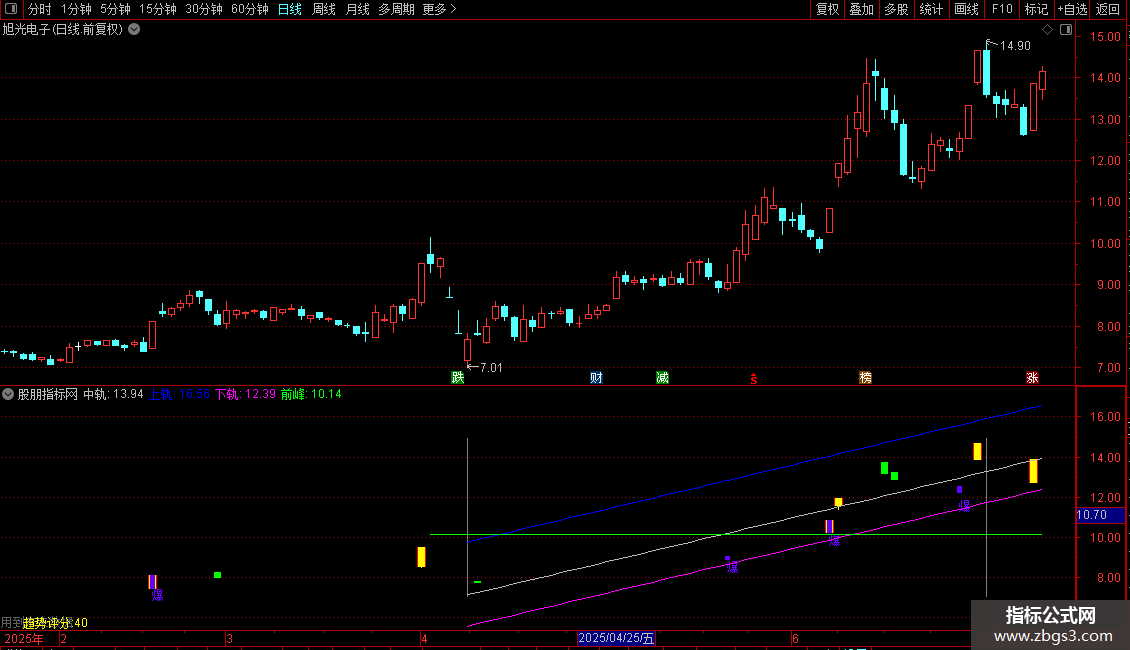This screenshot has height=650, width=1130.
Task: Click the 榜 event marker
Action: click(866, 378)
